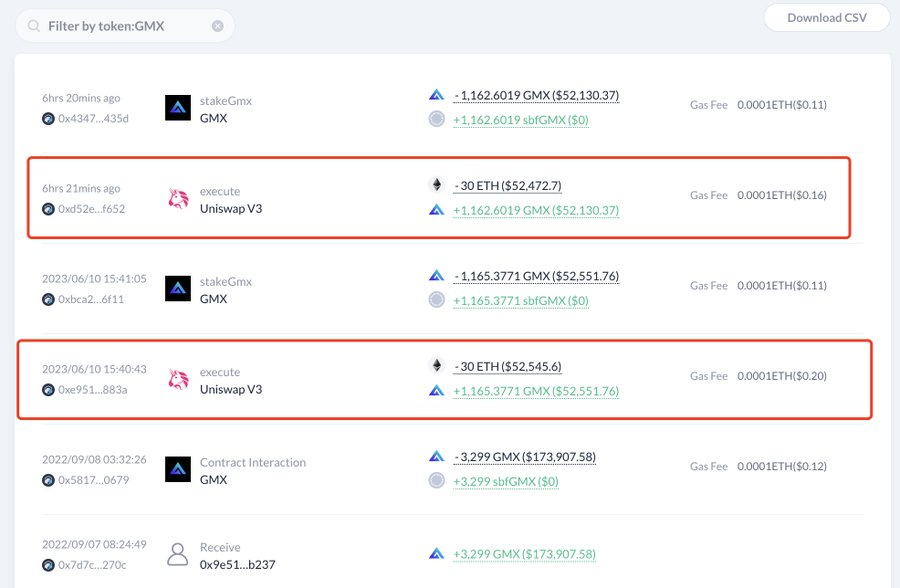The width and height of the screenshot is (900, 588).
Task: Click GMX token icon next to -1,162.6019 GMX
Action: [437, 95]
